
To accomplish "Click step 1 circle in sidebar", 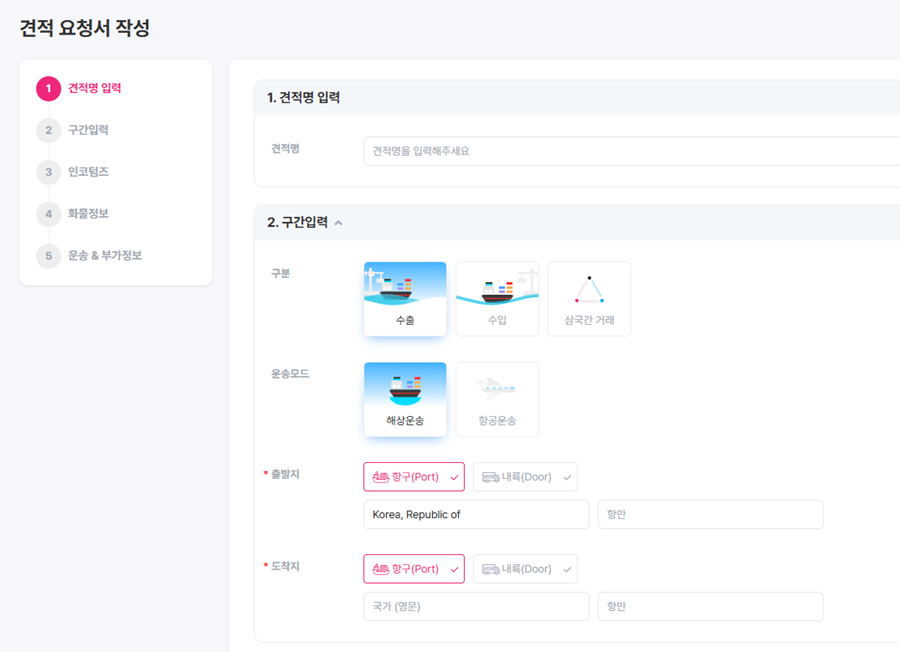I will coord(48,89).
